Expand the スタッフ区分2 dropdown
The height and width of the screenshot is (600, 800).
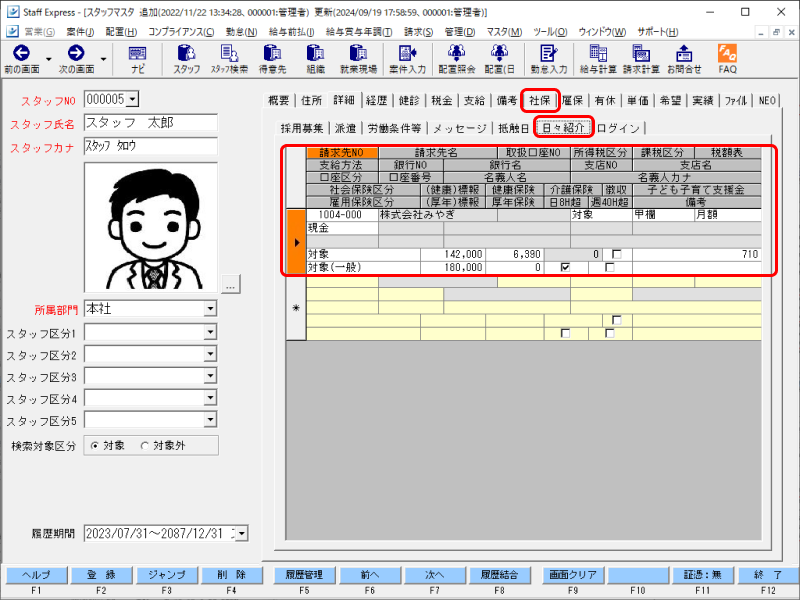click(210, 354)
